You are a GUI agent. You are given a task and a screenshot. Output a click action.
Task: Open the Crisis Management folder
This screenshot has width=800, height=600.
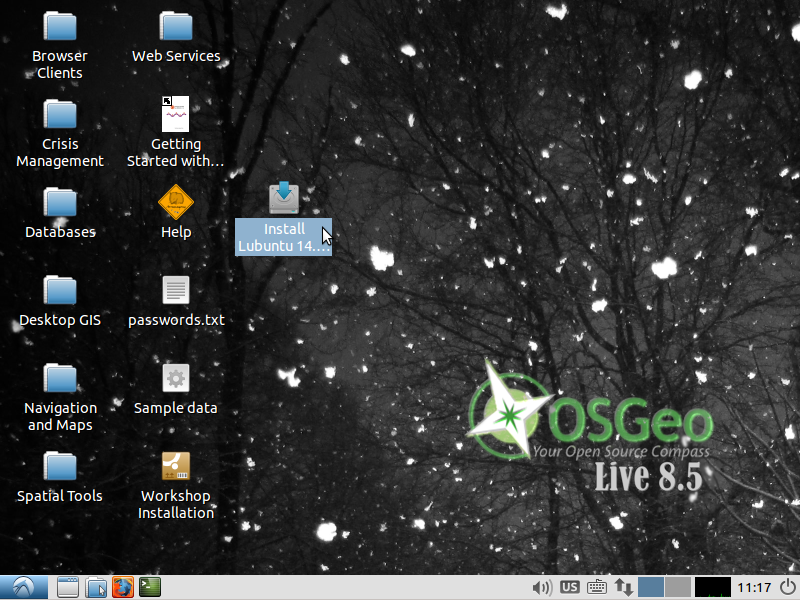[x=60, y=114]
